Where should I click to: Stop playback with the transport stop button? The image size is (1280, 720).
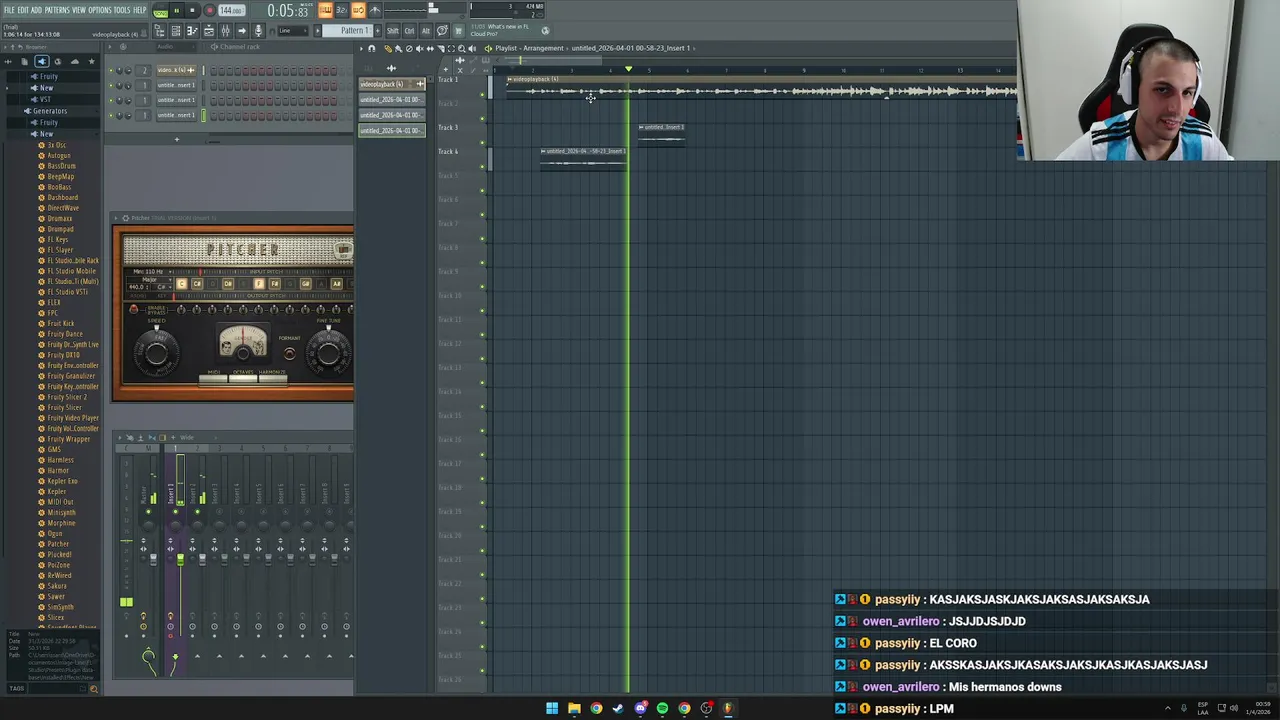pyautogui.click(x=192, y=11)
